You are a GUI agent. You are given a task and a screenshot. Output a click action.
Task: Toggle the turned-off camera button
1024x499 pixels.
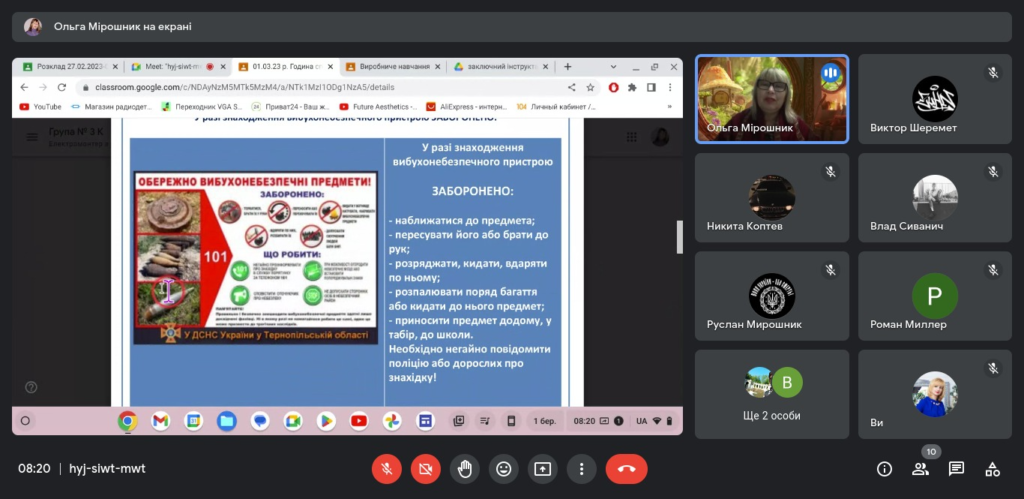click(426, 468)
